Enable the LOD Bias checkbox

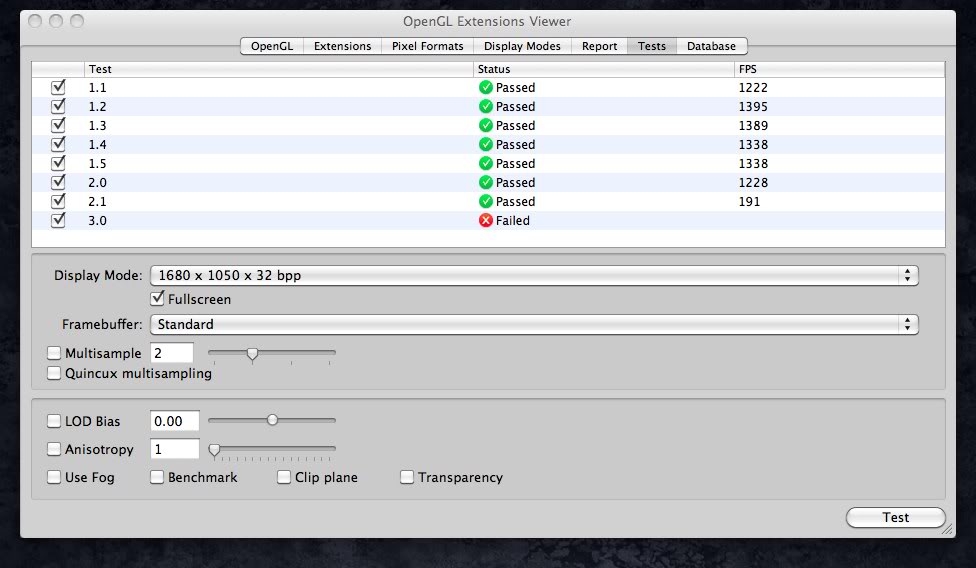coord(54,421)
